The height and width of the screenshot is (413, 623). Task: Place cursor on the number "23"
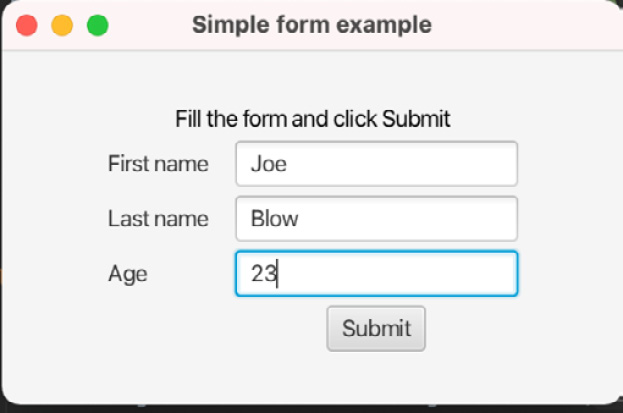(x=263, y=273)
